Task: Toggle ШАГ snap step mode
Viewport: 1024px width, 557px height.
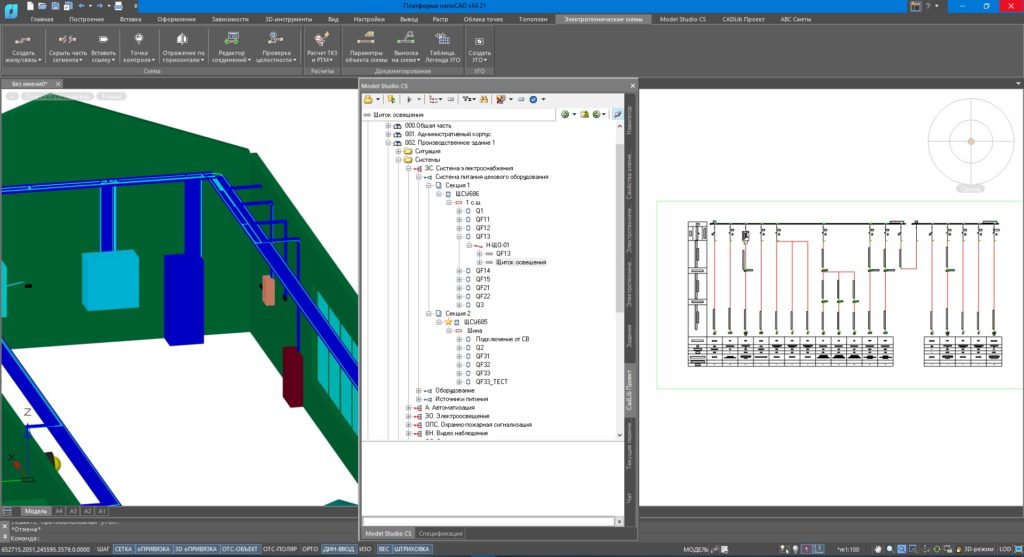Action: [102, 549]
